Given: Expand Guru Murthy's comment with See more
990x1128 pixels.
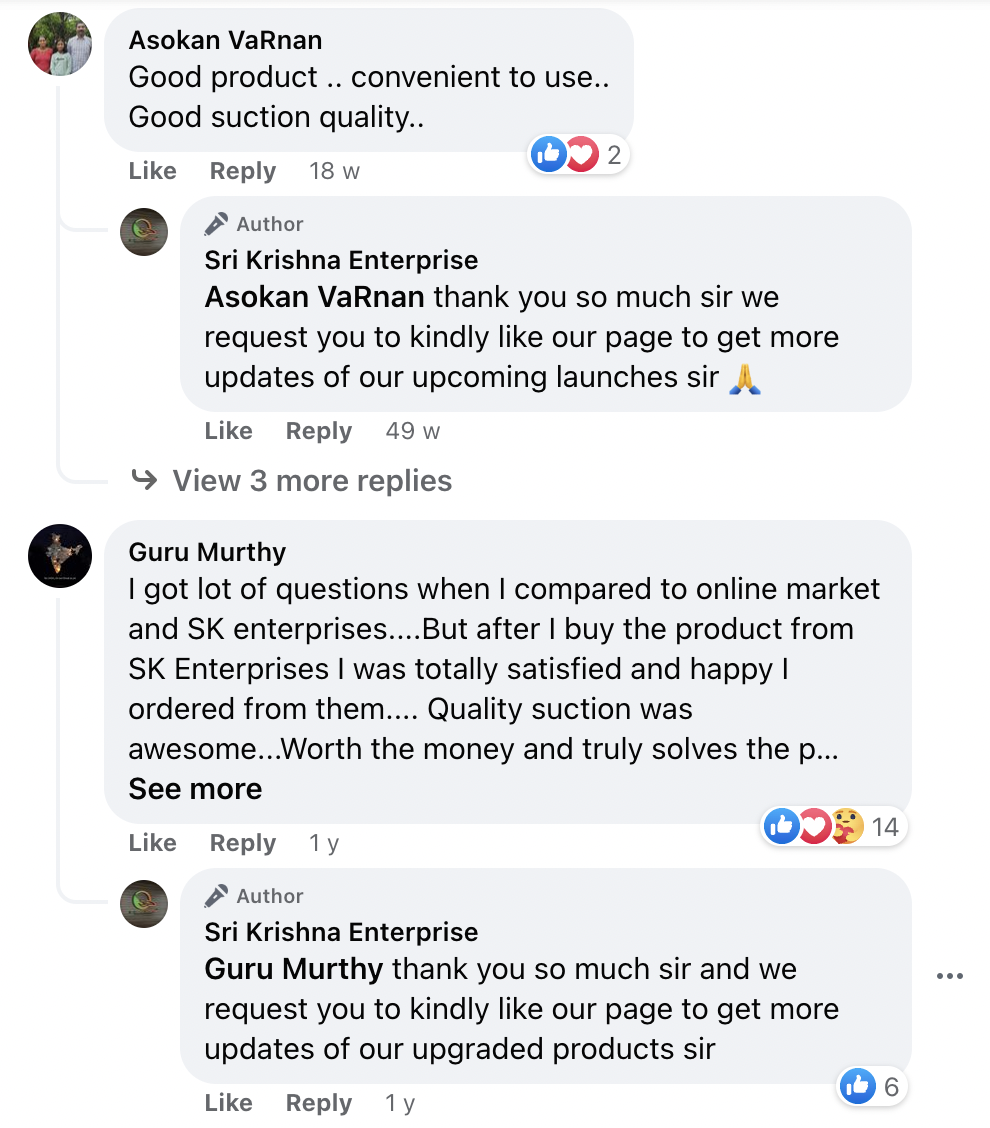Looking at the screenshot, I should pyautogui.click(x=195, y=789).
